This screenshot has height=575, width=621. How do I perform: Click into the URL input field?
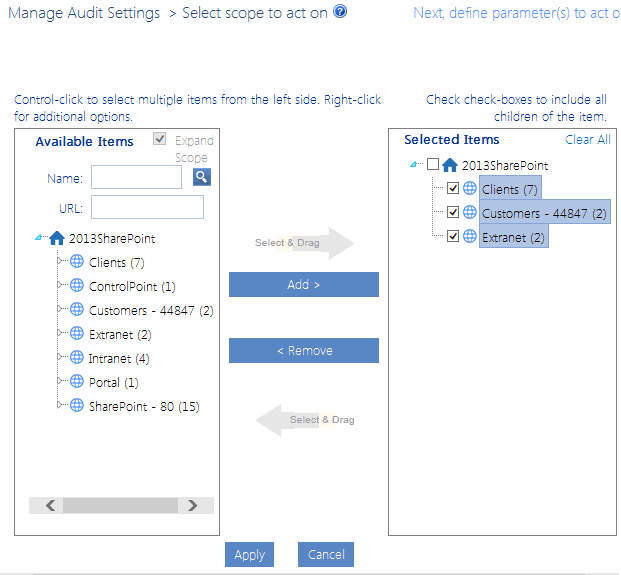(147, 207)
